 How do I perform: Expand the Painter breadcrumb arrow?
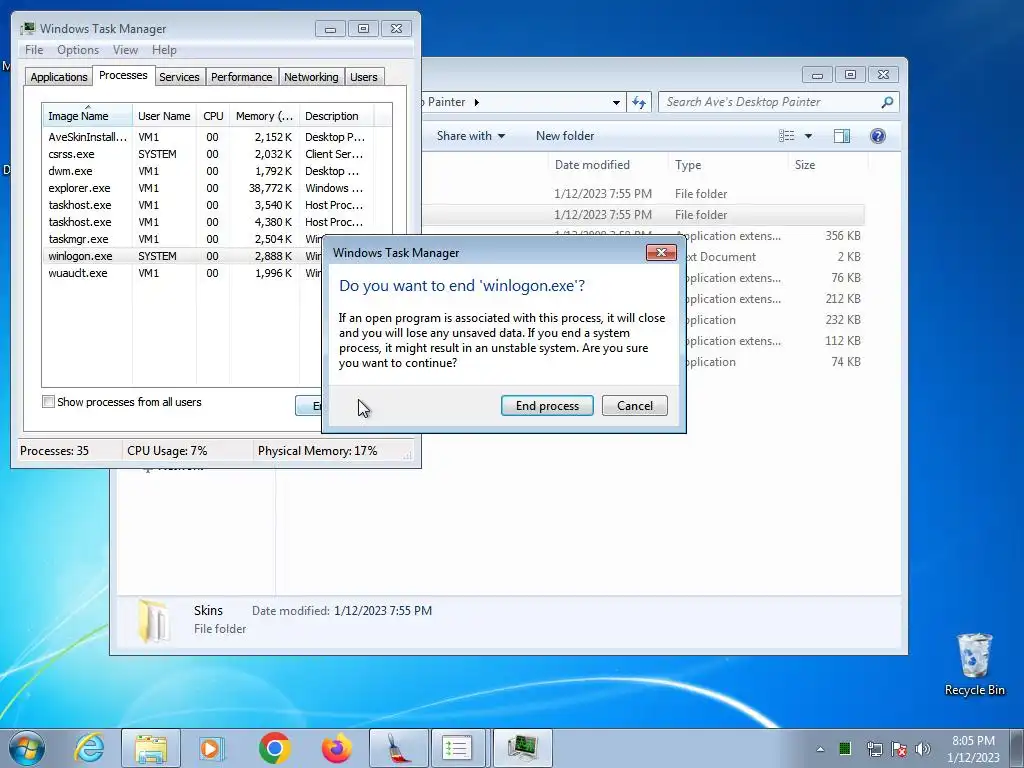tap(477, 102)
